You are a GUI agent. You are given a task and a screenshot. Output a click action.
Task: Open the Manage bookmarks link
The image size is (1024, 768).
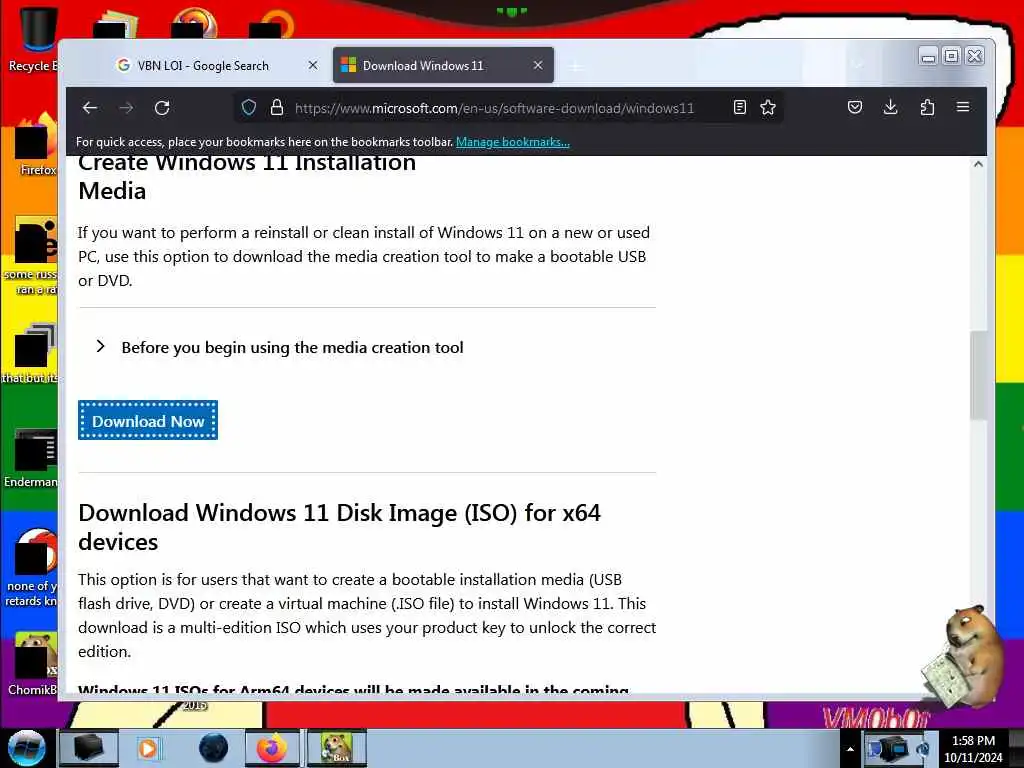pyautogui.click(x=513, y=142)
